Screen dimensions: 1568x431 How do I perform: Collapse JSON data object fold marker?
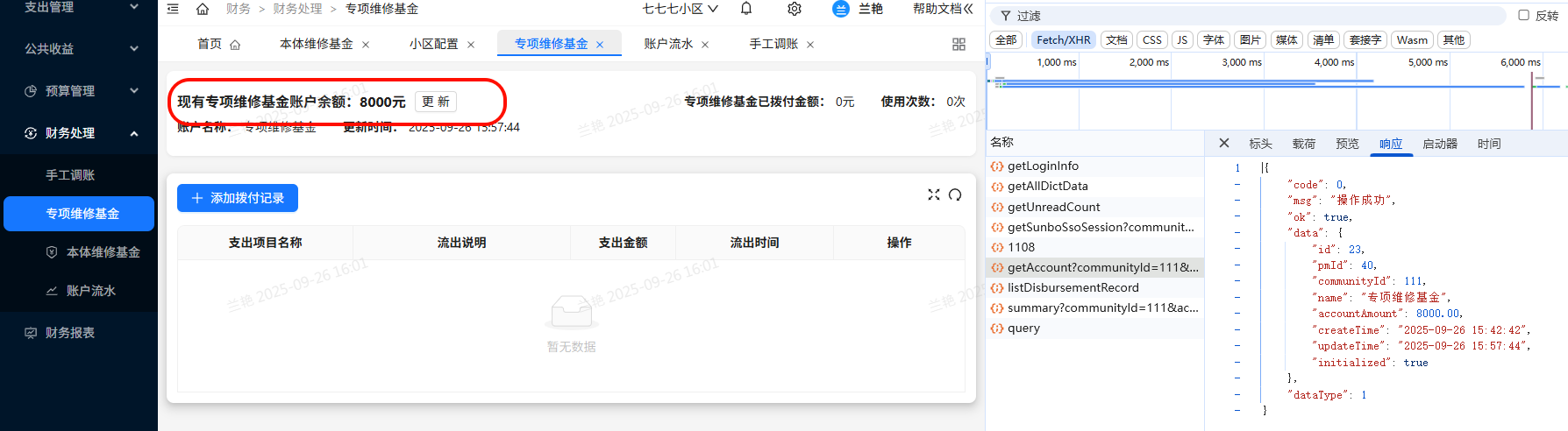(1237, 233)
